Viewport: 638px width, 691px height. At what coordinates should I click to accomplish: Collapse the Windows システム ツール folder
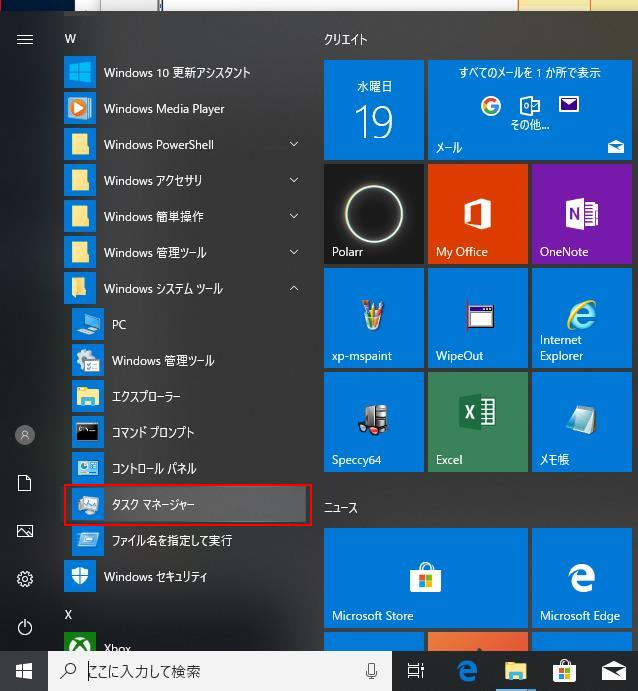[x=185, y=289]
